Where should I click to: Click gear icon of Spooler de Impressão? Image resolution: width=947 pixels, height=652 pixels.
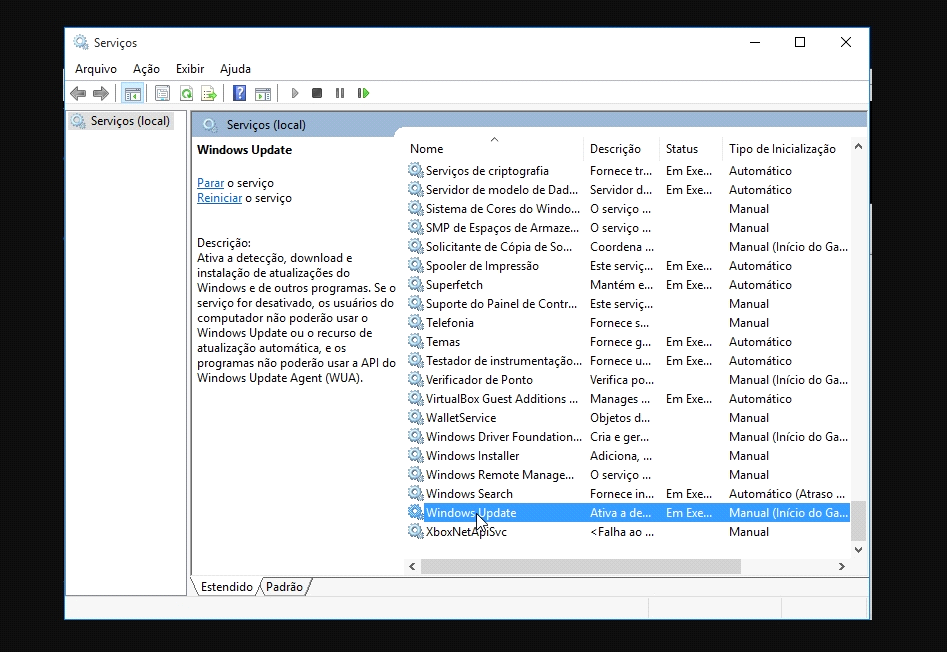pos(416,265)
